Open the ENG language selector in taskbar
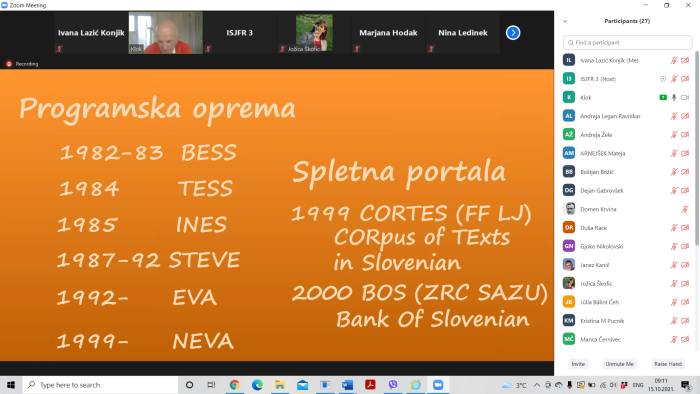This screenshot has height=394, width=700. pos(638,385)
